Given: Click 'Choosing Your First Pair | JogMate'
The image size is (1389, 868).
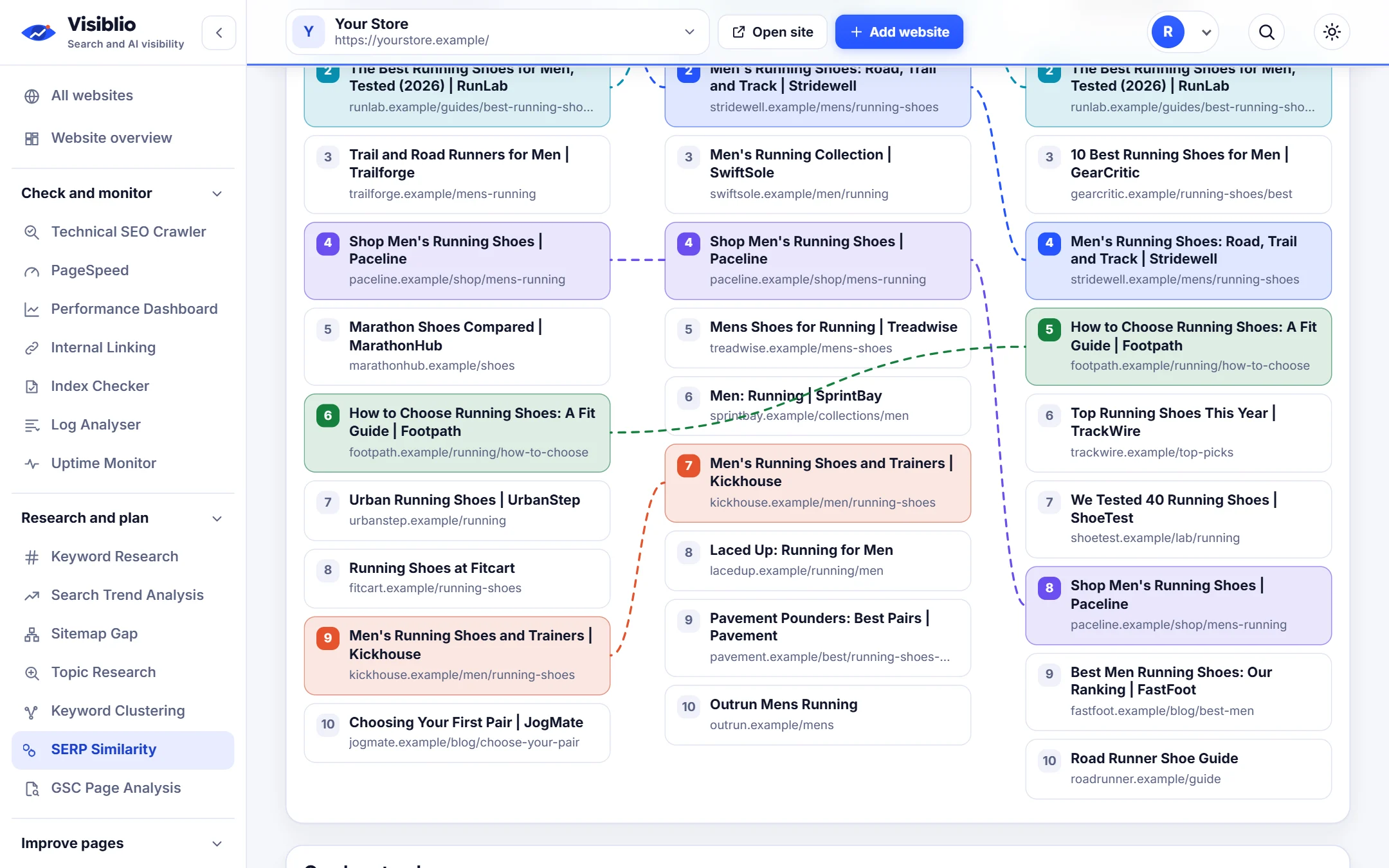Looking at the screenshot, I should (457, 732).
